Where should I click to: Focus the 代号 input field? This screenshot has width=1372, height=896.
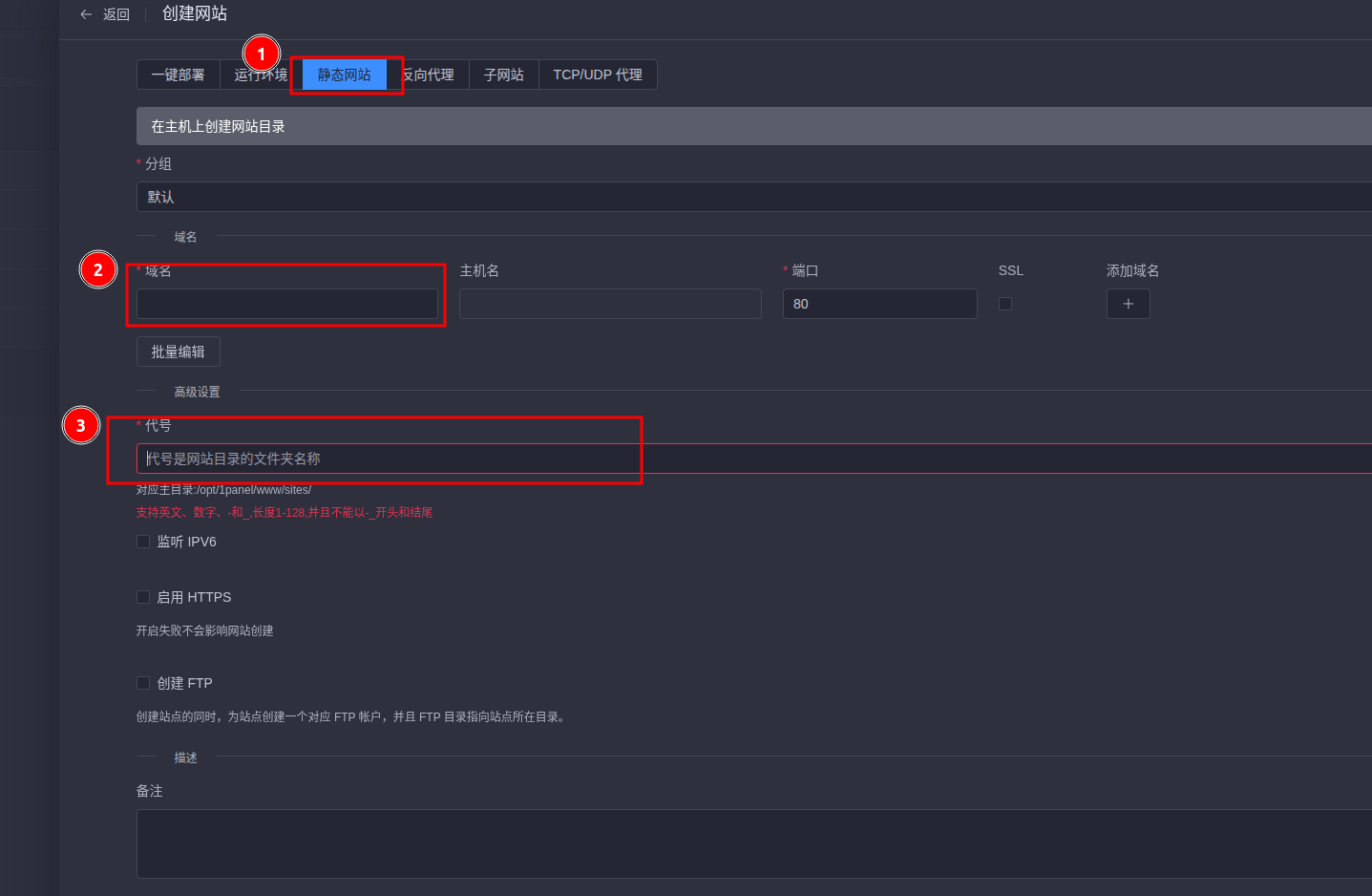[754, 459]
